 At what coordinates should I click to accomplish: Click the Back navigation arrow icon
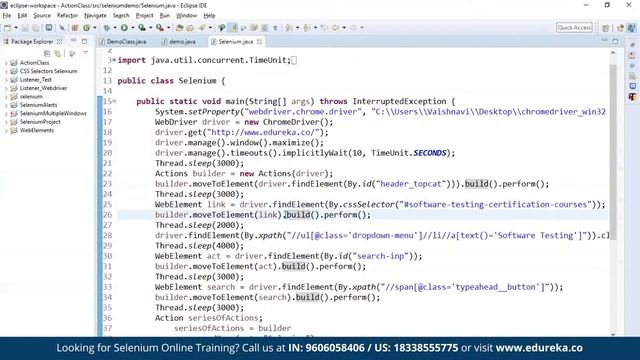pos(336,28)
